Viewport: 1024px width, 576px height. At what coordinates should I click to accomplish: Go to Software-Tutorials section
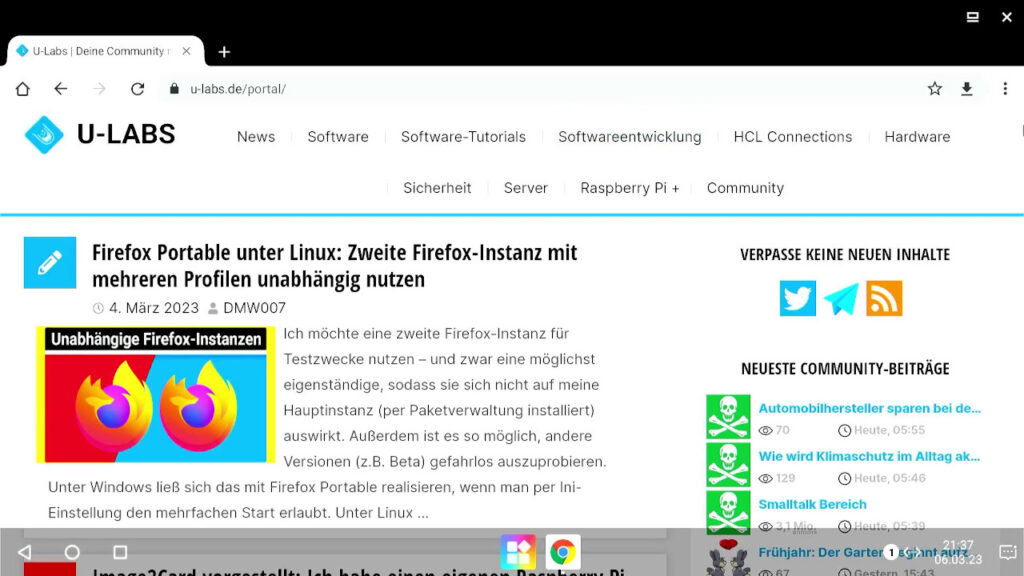(463, 136)
